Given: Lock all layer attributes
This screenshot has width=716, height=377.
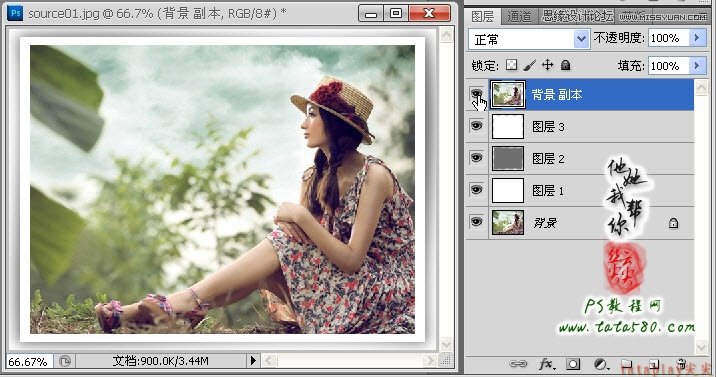Looking at the screenshot, I should point(565,65).
